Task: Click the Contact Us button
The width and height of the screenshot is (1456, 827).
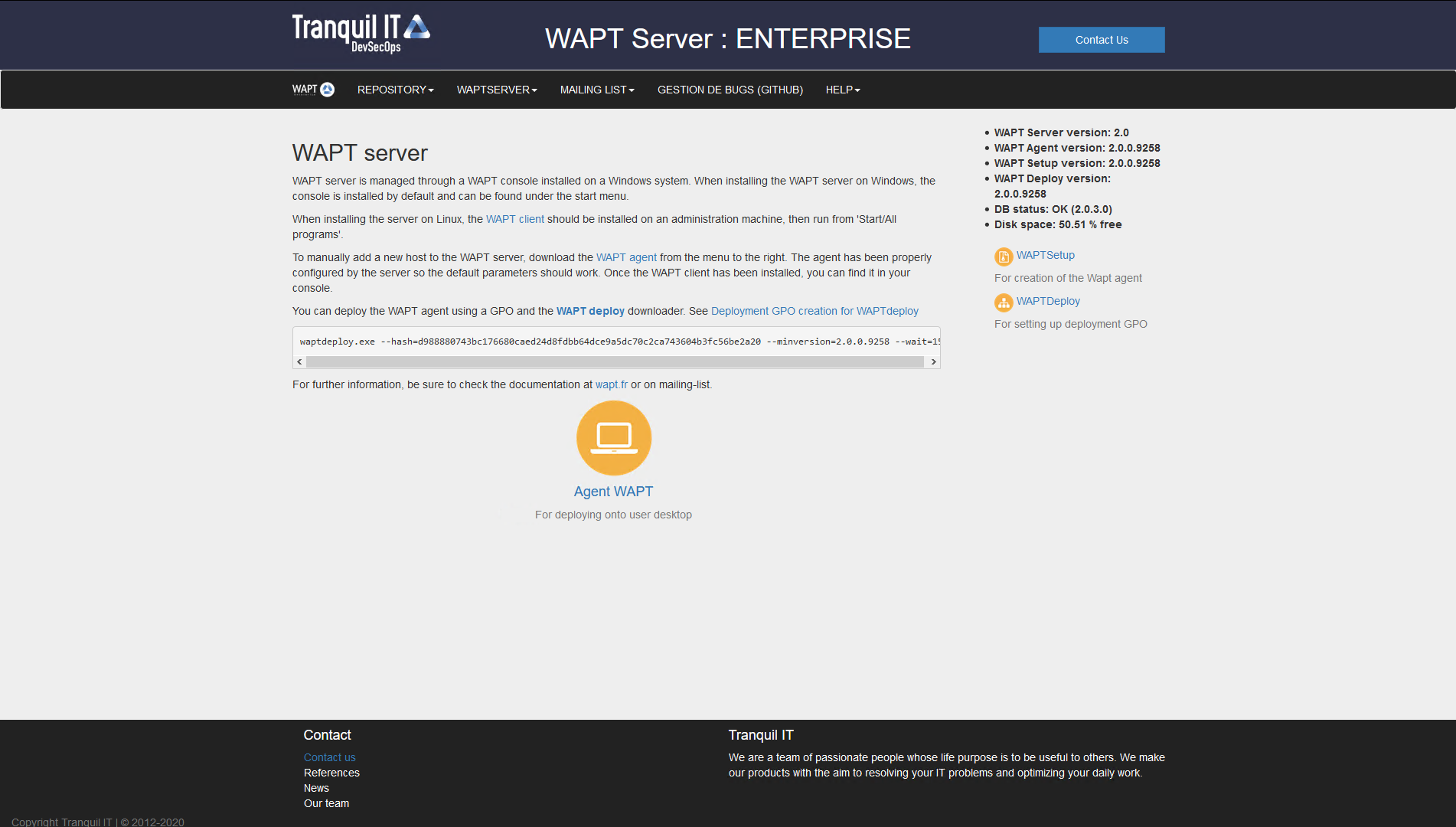Action: (x=1102, y=40)
